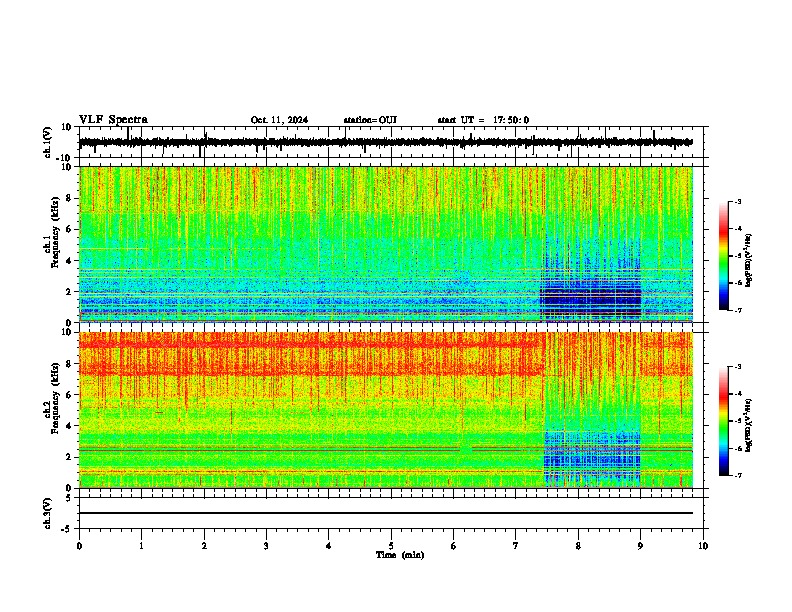The width and height of the screenshot is (792, 612).
Task: Click the dark blue quiet patch in ch.1 spectrogram
Action: 590,300
